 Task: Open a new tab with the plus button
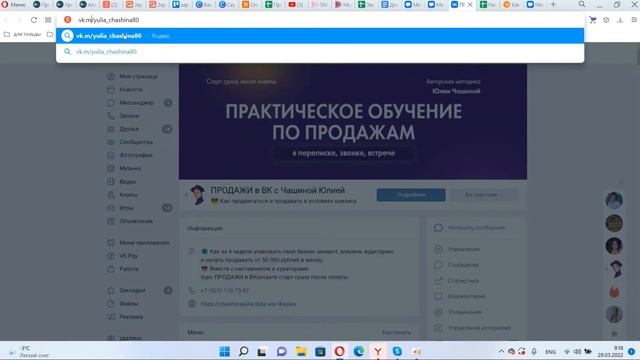(553, 4)
